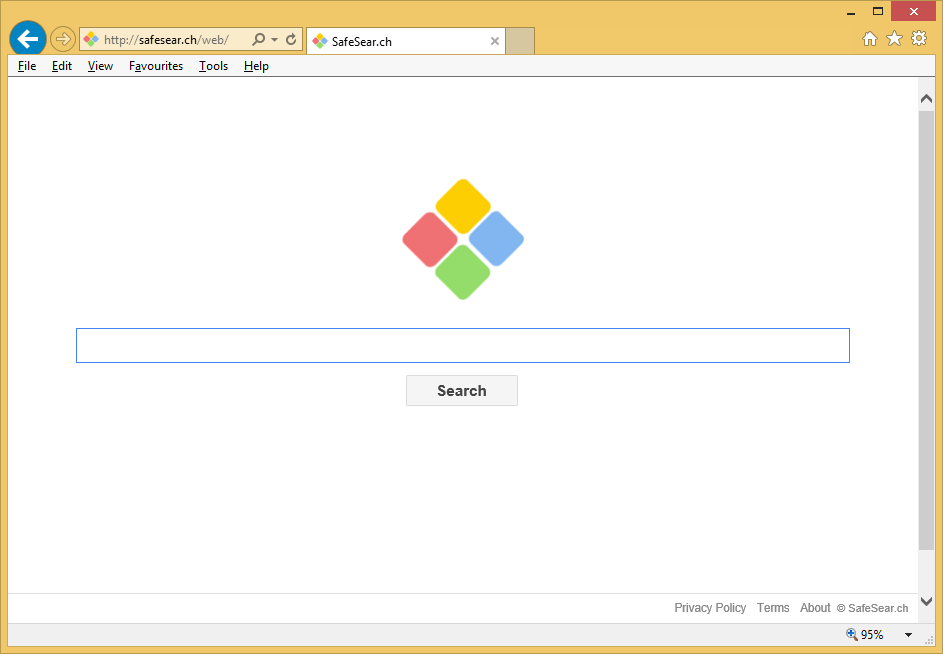Open the Favourites menu

coord(156,66)
